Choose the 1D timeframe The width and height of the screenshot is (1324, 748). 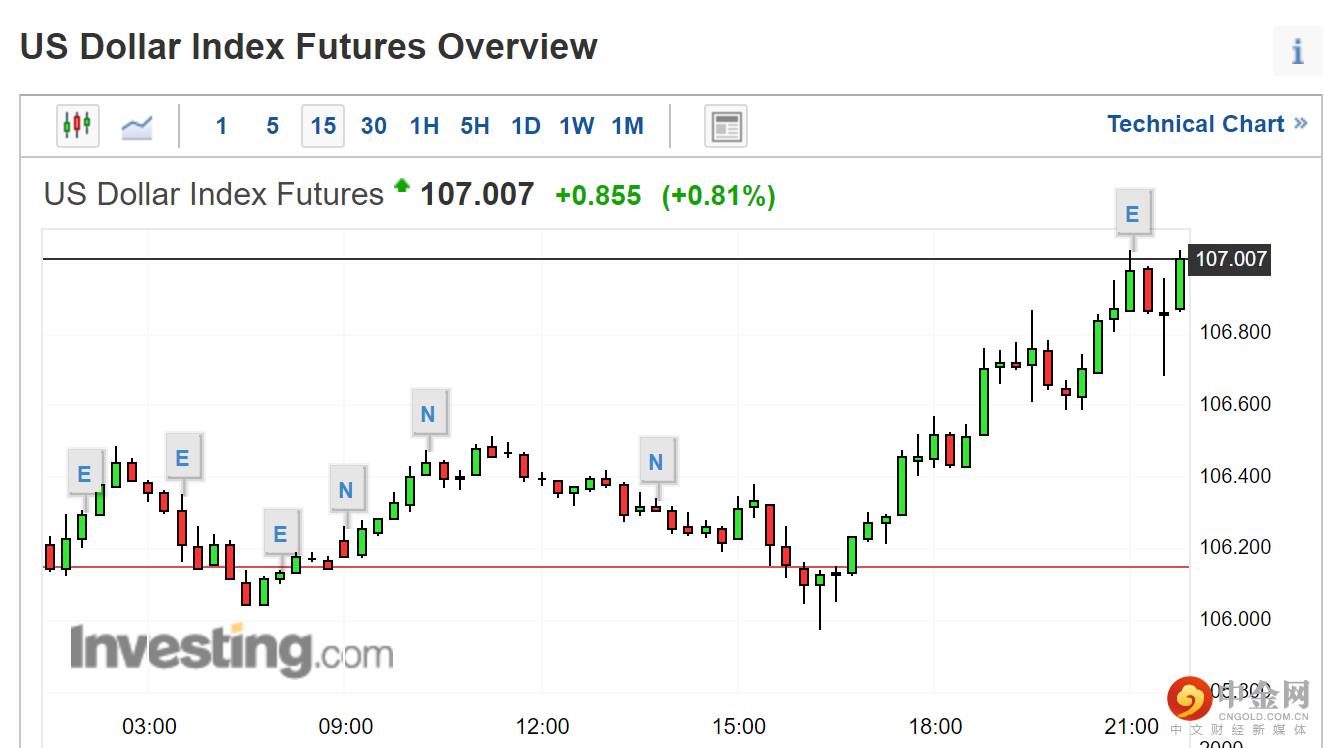tap(526, 126)
